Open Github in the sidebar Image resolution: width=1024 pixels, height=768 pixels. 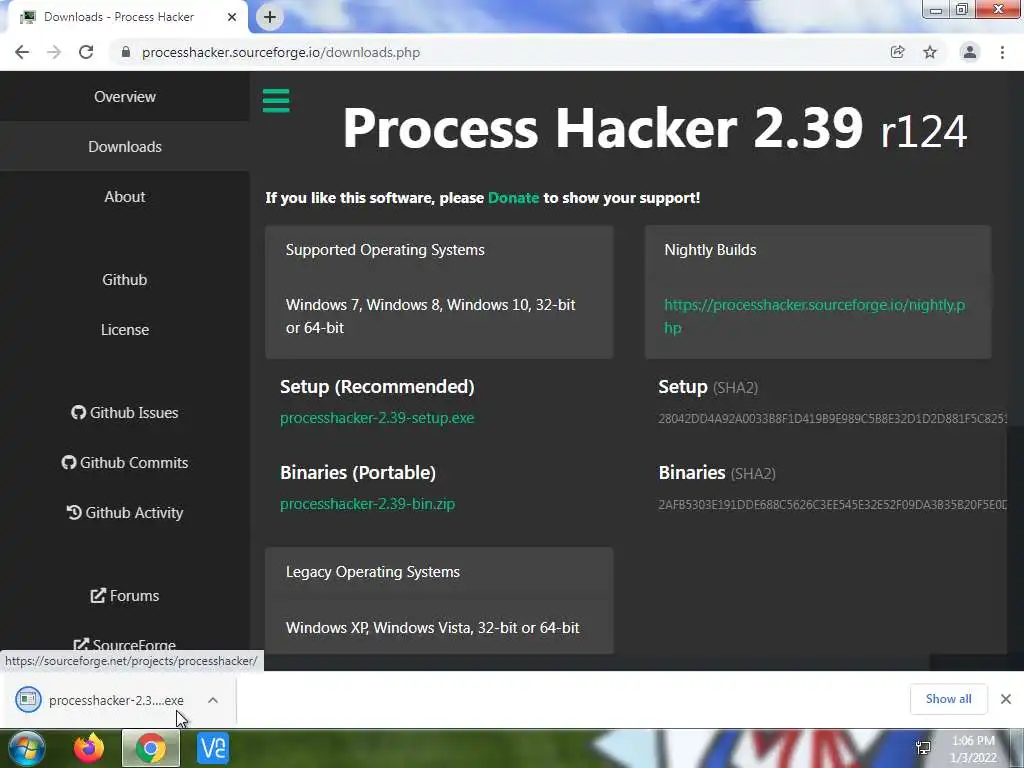125,280
